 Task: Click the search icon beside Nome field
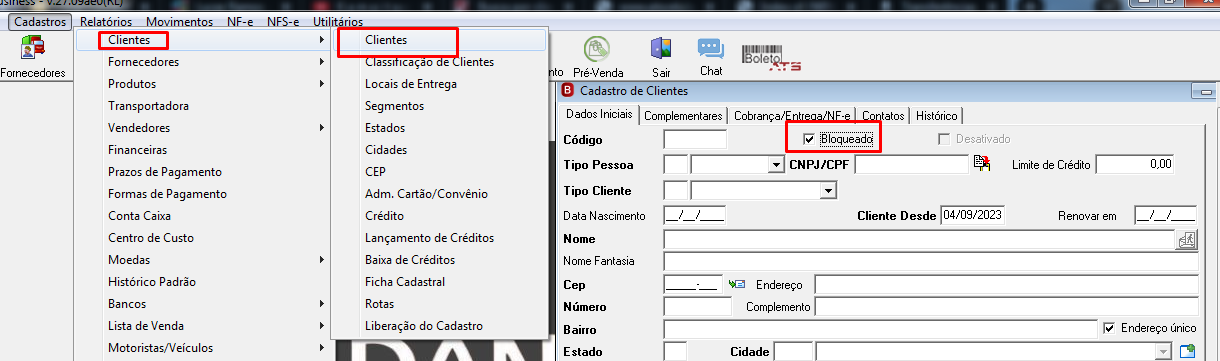point(1187,239)
